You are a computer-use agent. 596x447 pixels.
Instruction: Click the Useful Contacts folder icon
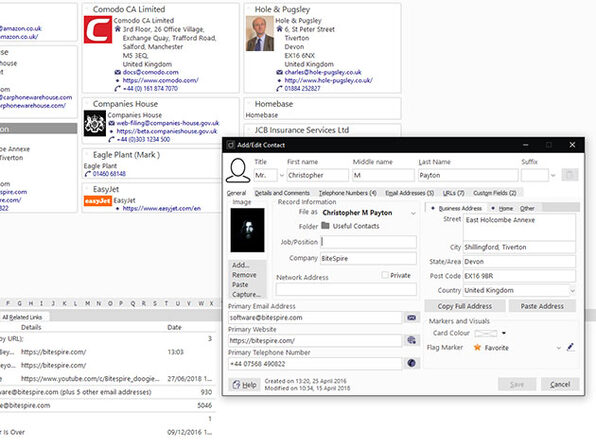click(x=325, y=226)
